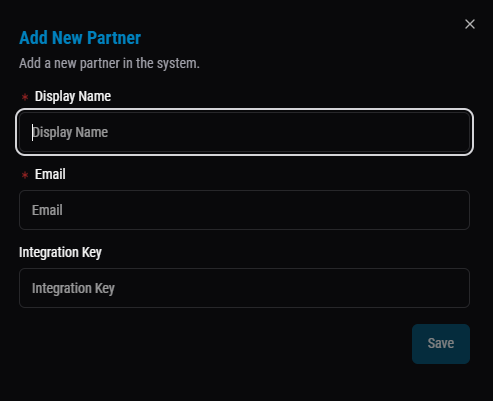493x401 pixels.
Task: Place cursor on Display Name placeholder text
Action: tap(70, 133)
